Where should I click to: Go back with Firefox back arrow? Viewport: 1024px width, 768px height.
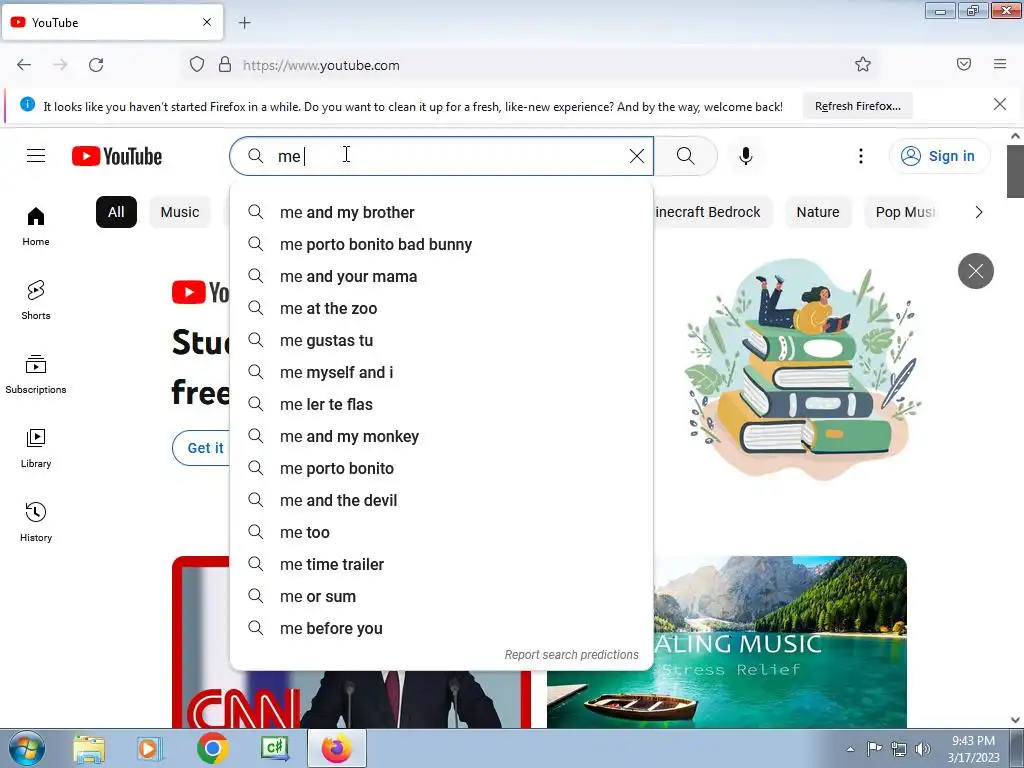point(24,65)
